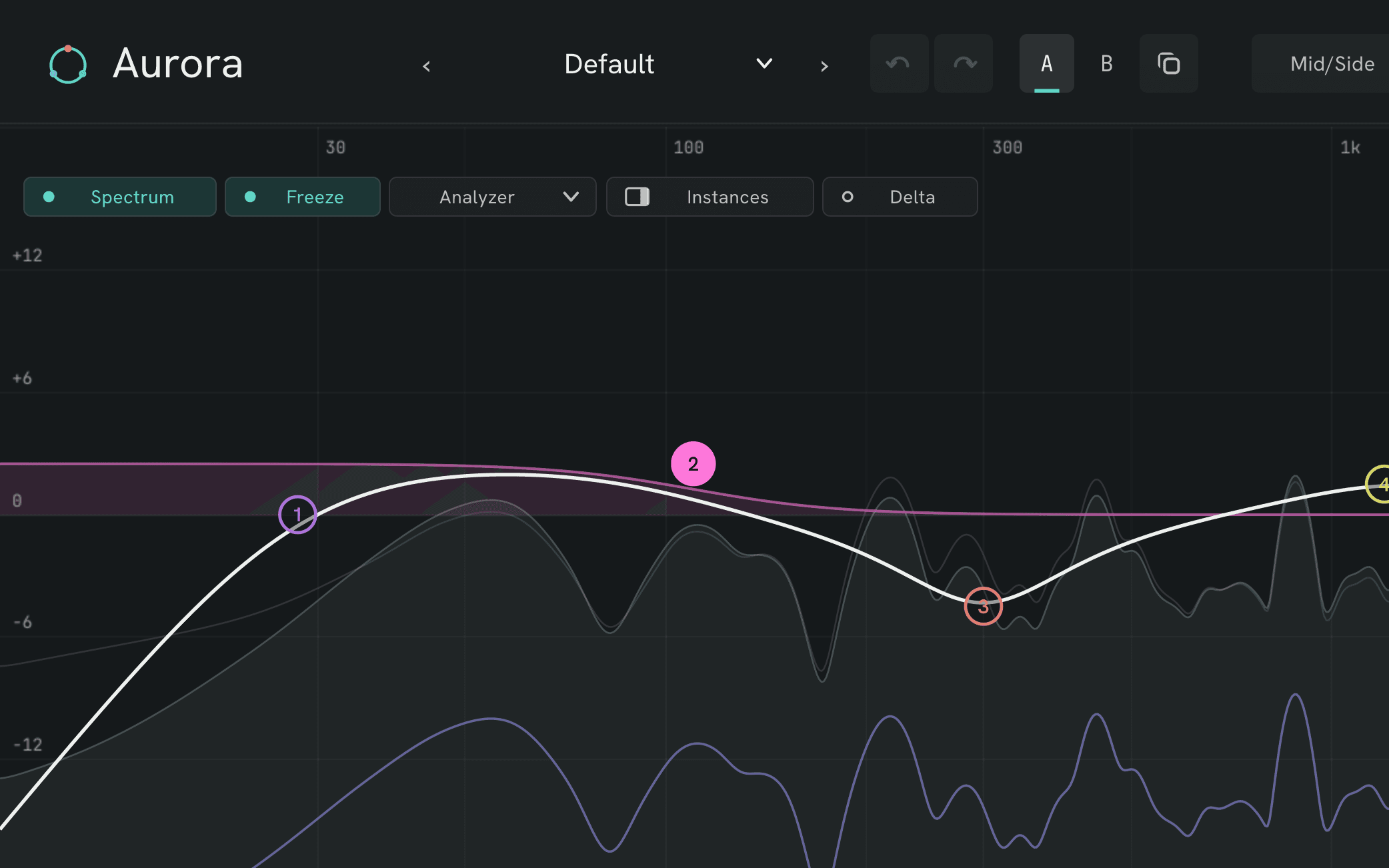This screenshot has height=868, width=1389.
Task: Click the Aurora circular logo icon
Action: pyautogui.click(x=68, y=65)
